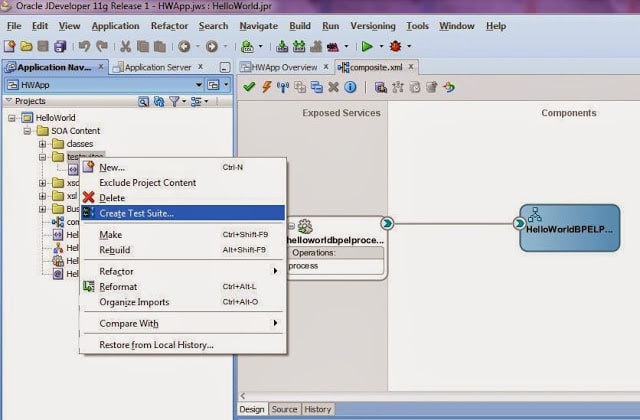The width and height of the screenshot is (640, 420).
Task: Click the Save toolbar icon
Action: pyautogui.click(x=43, y=46)
